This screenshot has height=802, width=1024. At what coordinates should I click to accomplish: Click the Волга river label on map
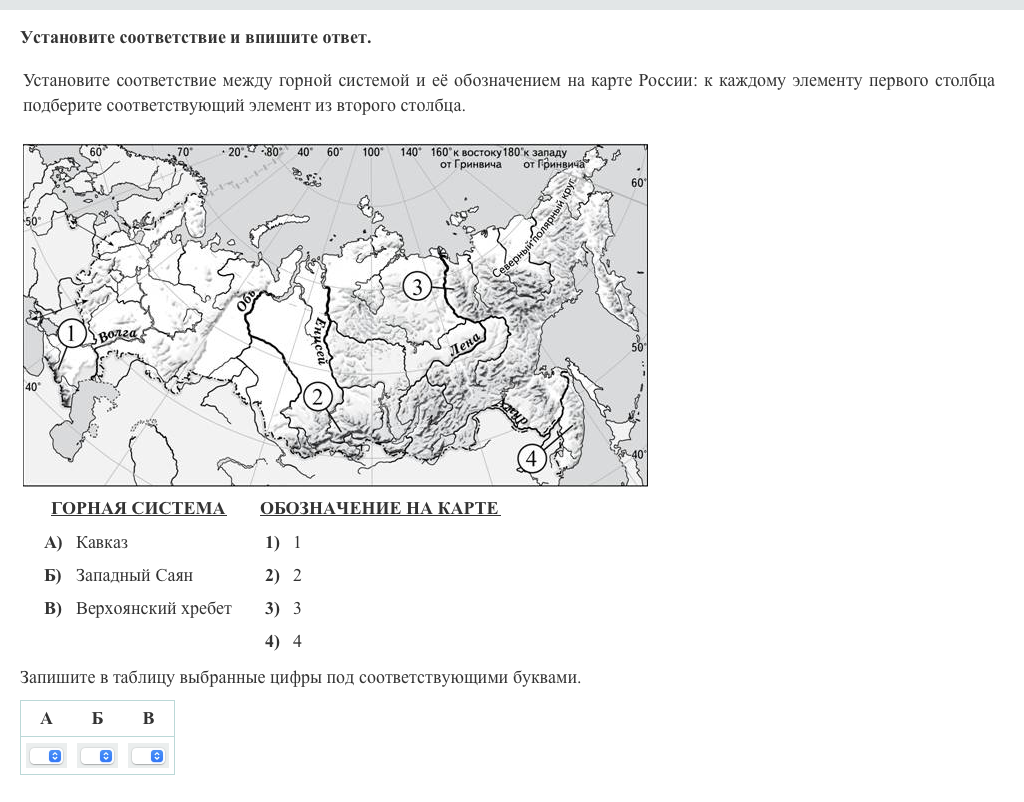(x=118, y=336)
